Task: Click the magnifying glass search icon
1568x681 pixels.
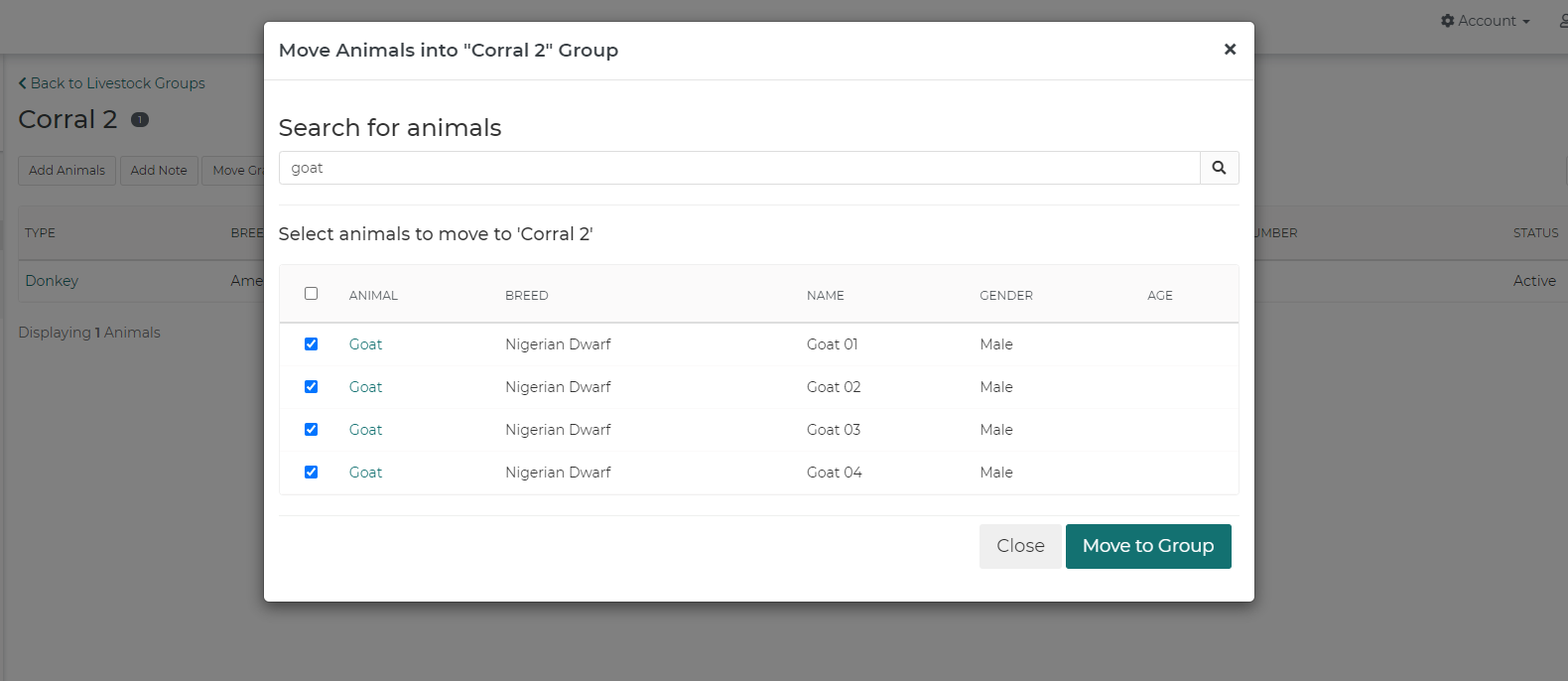Action: (x=1219, y=168)
